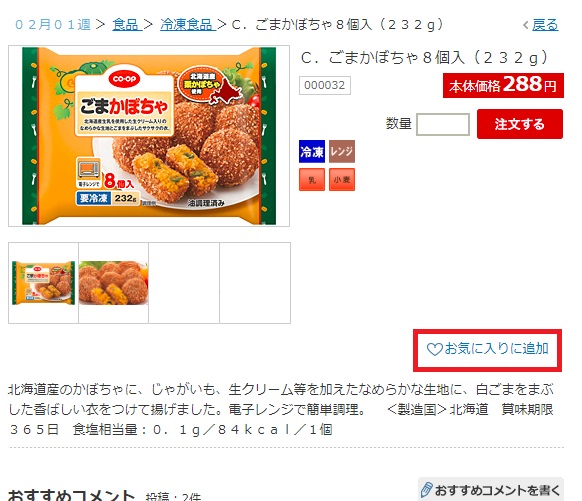Viewport: 582px width, 501px height.
Task: Click the 乳 allergen icon
Action: coord(312,180)
